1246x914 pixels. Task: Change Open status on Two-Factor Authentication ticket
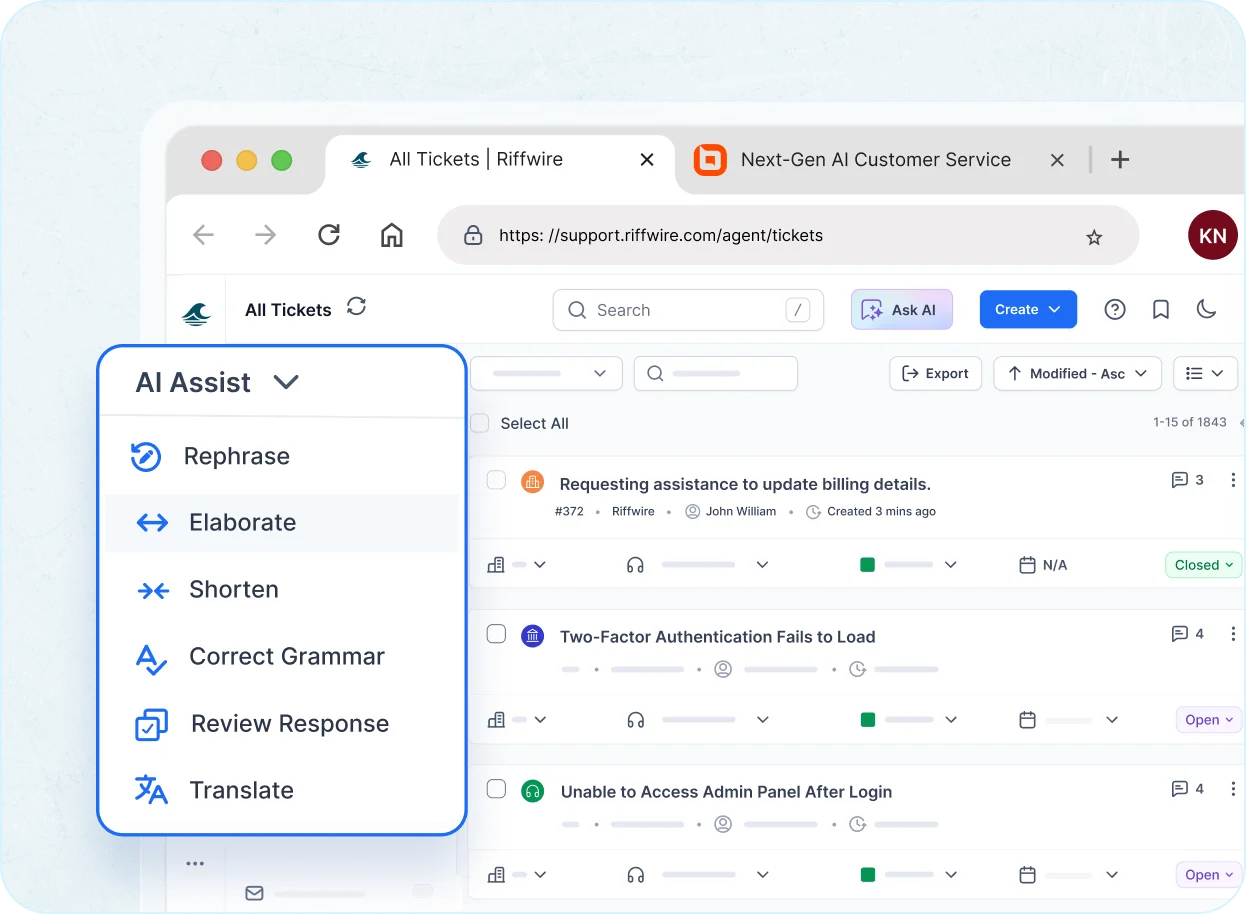point(1208,720)
